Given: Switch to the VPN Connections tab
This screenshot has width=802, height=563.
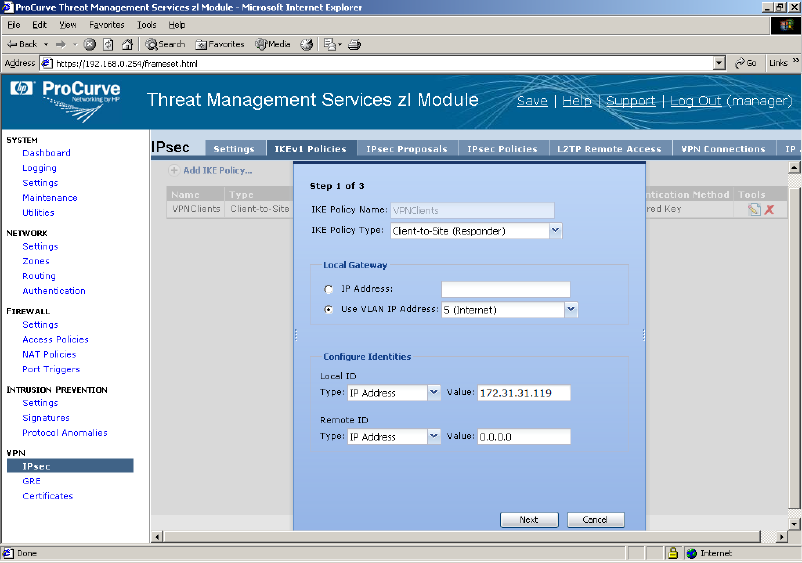Looking at the screenshot, I should (x=723, y=149).
